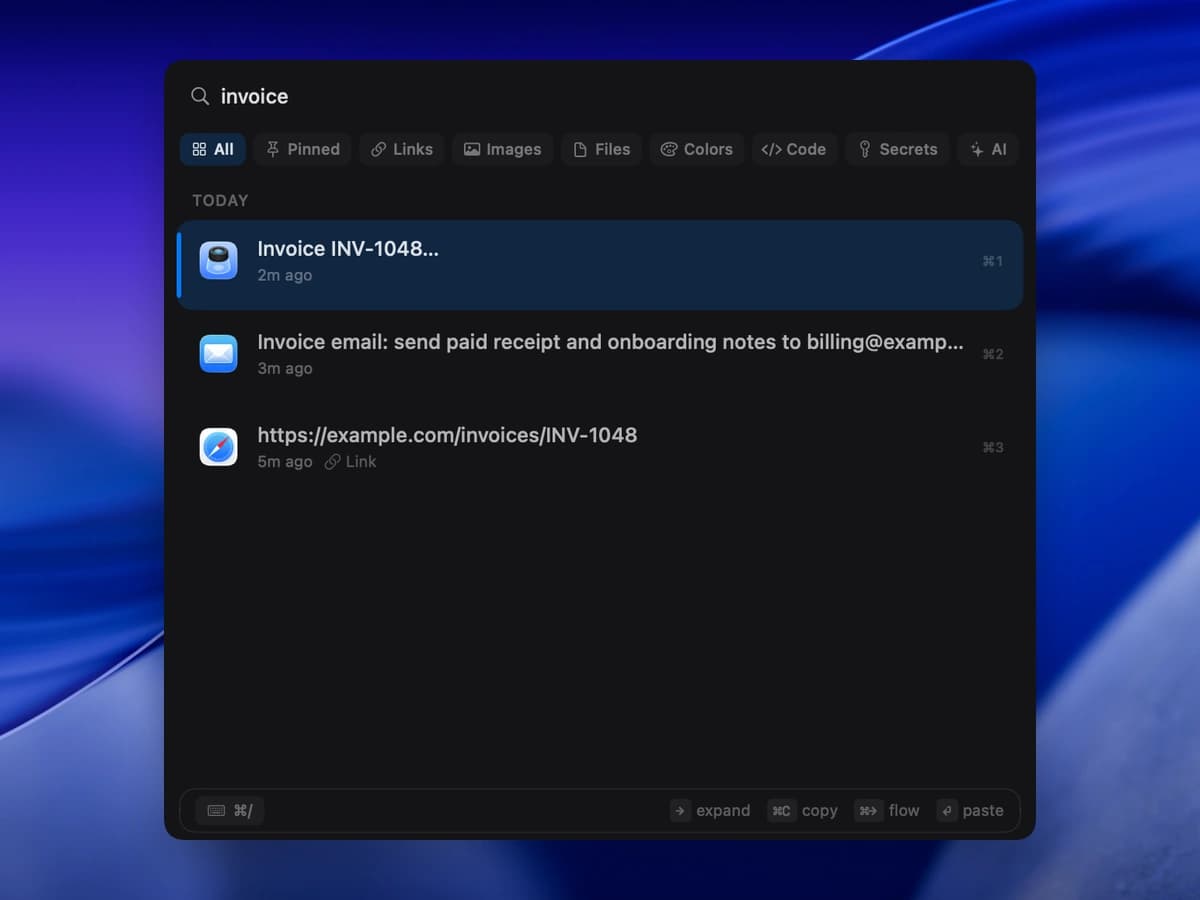The image size is (1200, 900).
Task: Click the Link tag under the URL entry
Action: pos(351,461)
